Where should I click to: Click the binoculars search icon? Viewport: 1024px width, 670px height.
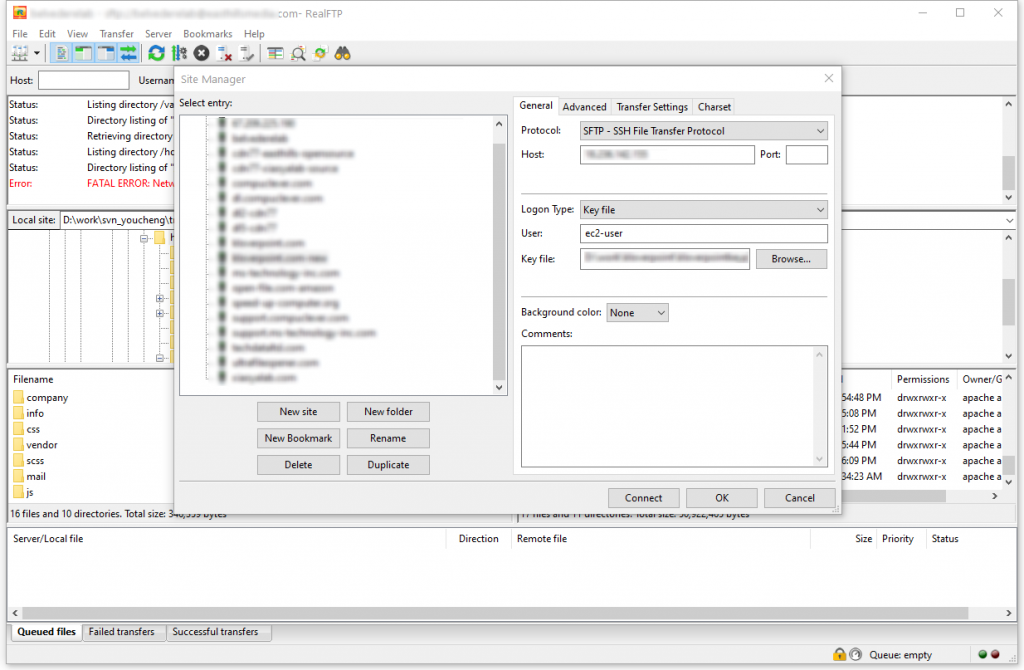[342, 53]
